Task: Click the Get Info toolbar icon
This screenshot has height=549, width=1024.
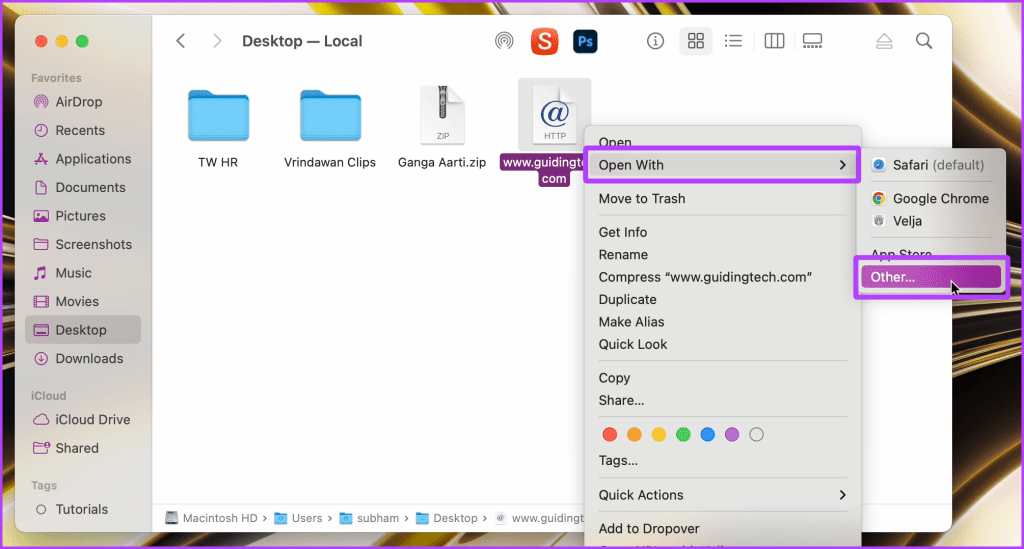Action: point(655,41)
